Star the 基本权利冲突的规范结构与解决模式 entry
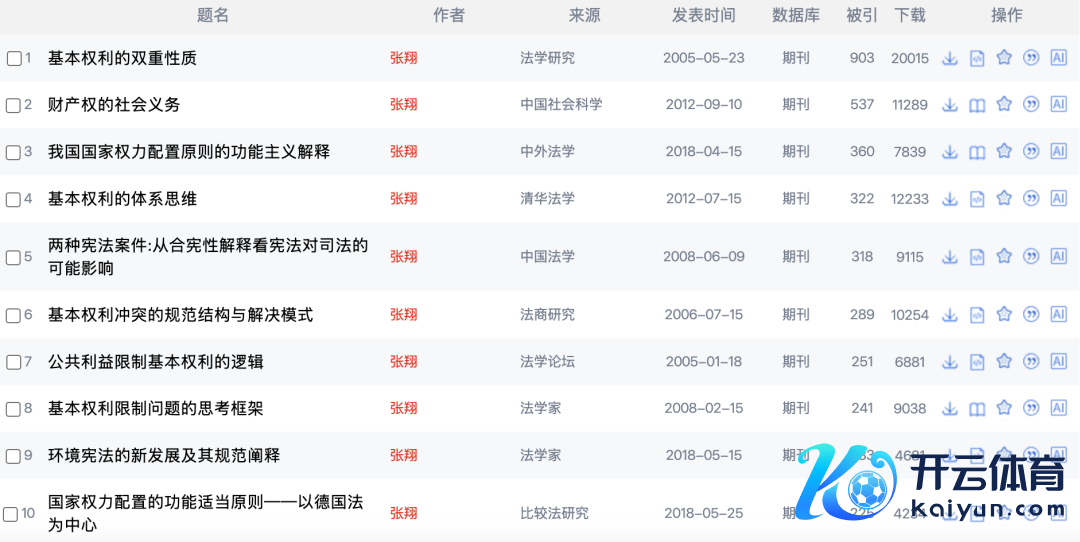 pos(1004,314)
